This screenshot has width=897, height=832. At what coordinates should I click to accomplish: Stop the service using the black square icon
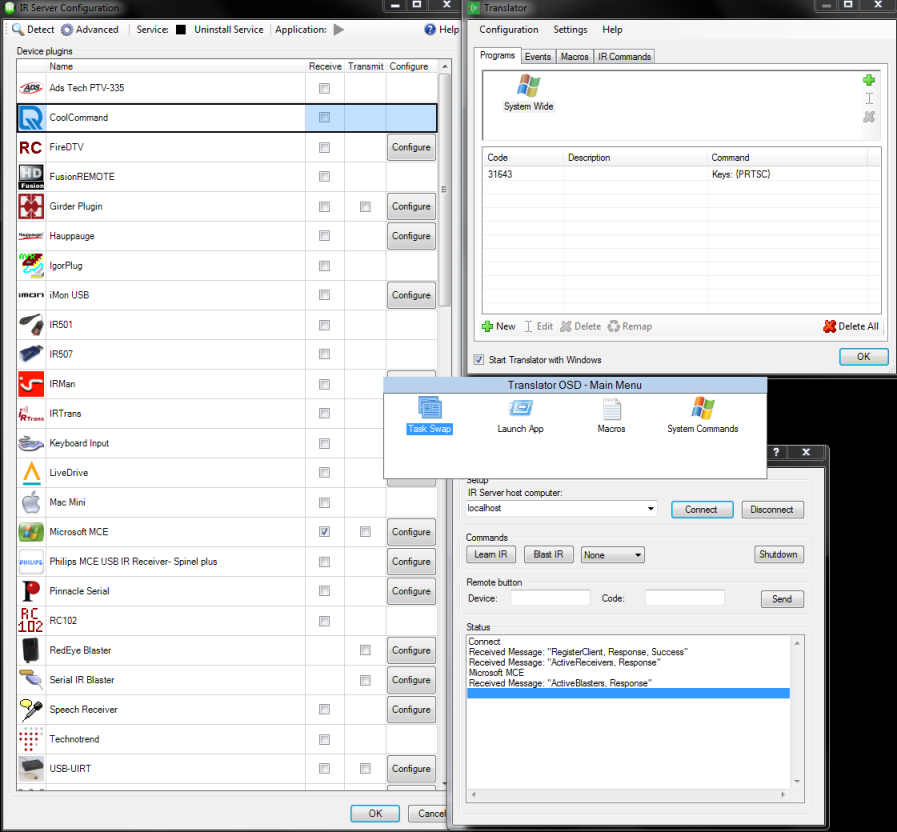(181, 30)
